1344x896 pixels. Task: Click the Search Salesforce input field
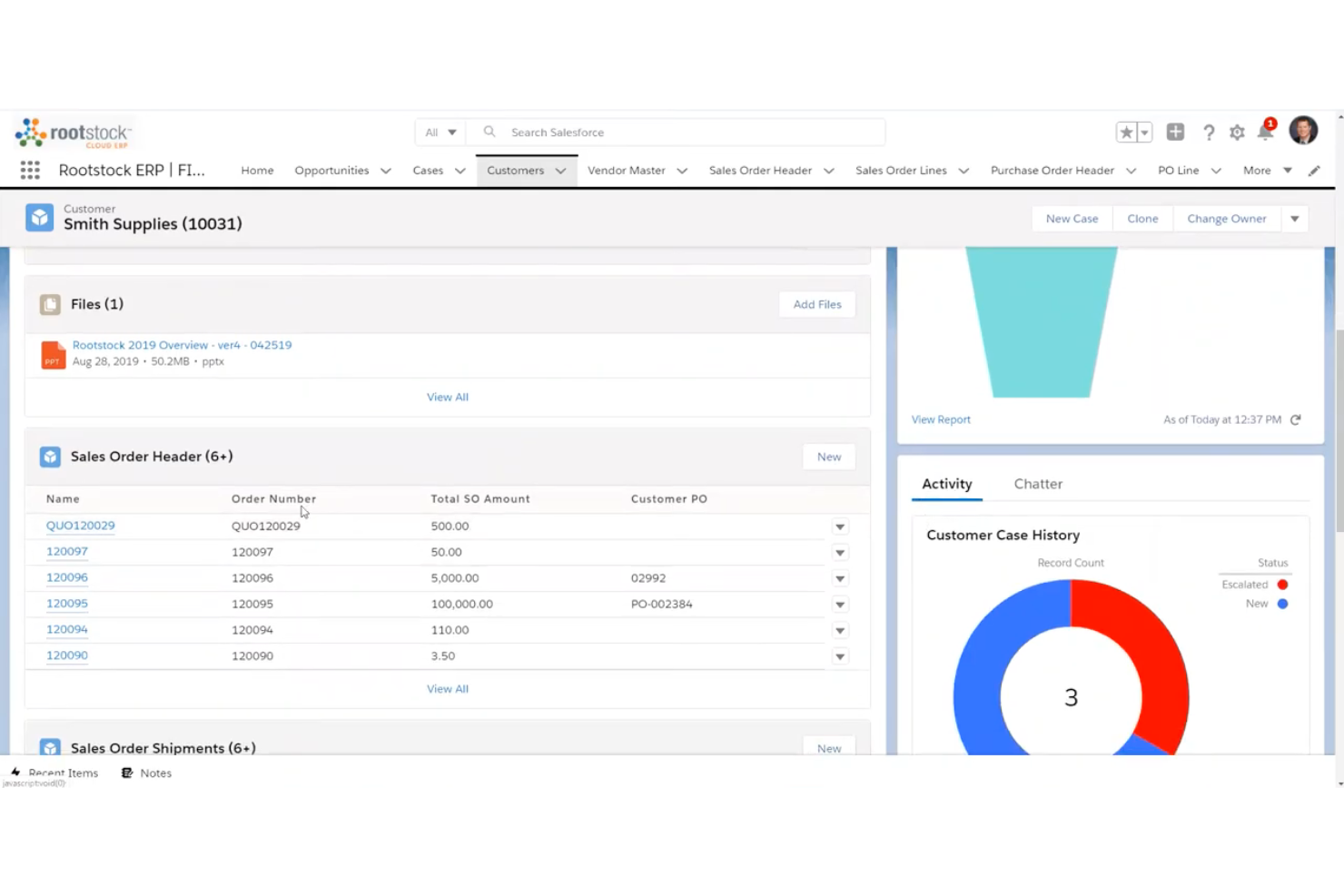click(677, 133)
